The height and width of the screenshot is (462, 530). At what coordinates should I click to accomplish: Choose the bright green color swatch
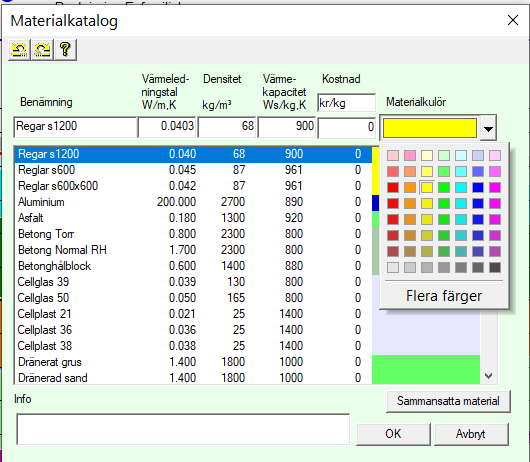pos(444,187)
